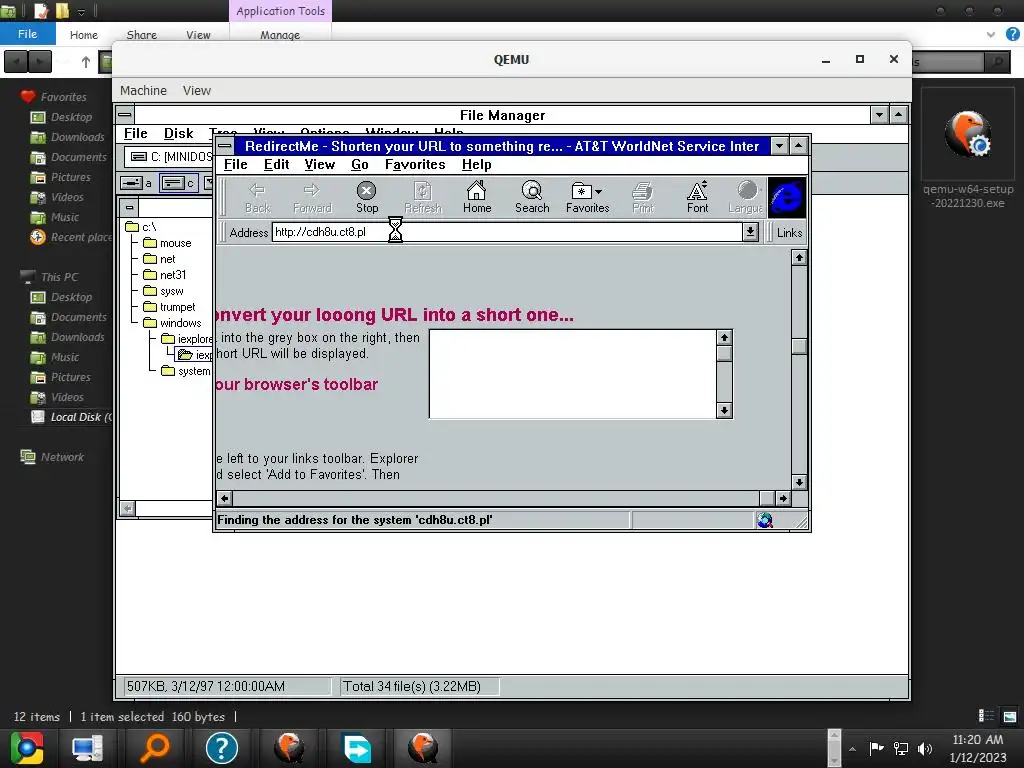Open Downloads under Favorites in sidebar
Viewport: 1024px width, 768px height.
tap(68, 137)
